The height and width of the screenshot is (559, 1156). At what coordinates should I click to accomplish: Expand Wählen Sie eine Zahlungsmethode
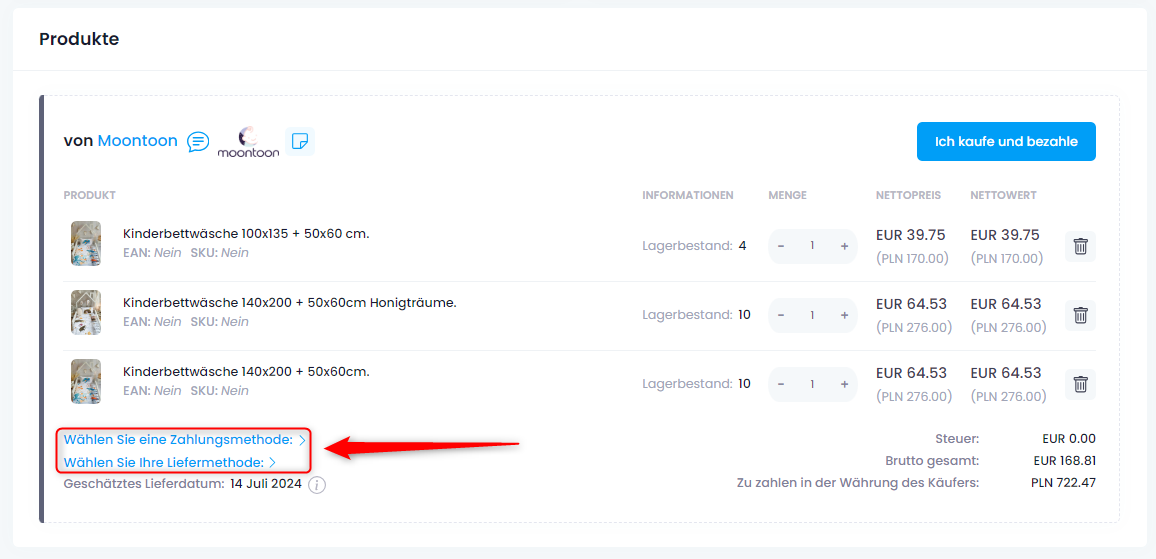pos(185,440)
